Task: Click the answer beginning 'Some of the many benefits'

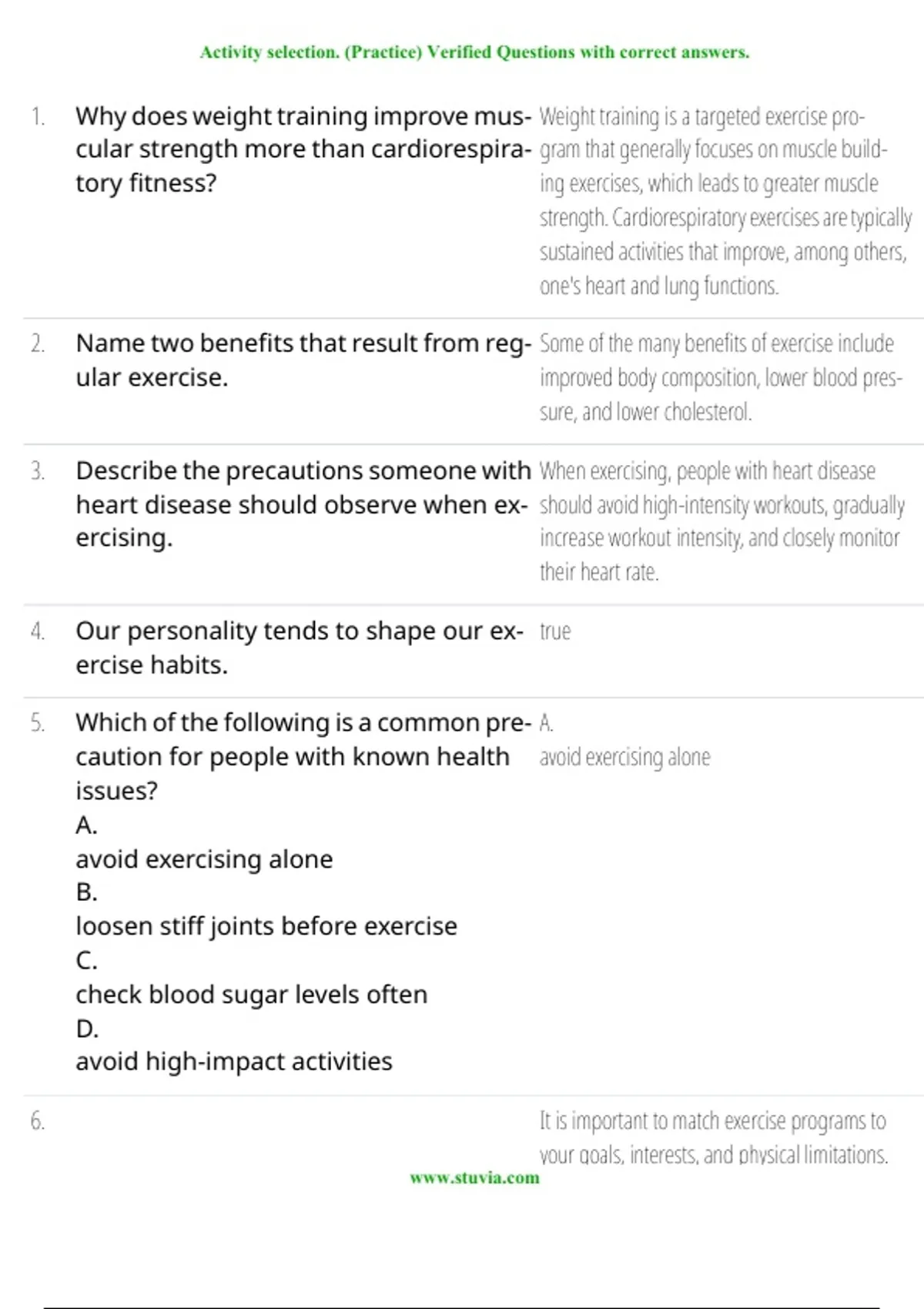Action: click(x=720, y=377)
